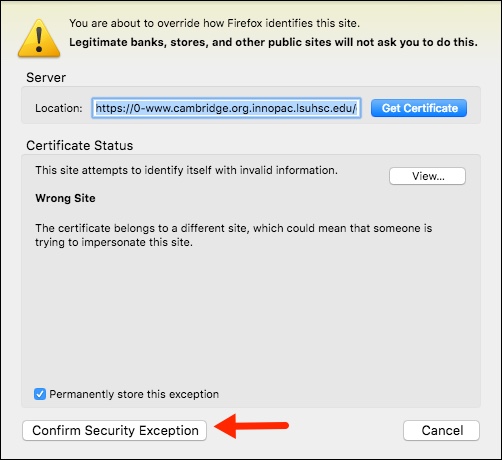Click the red arrow annotation
502x460 pixels.
[x=251, y=426]
